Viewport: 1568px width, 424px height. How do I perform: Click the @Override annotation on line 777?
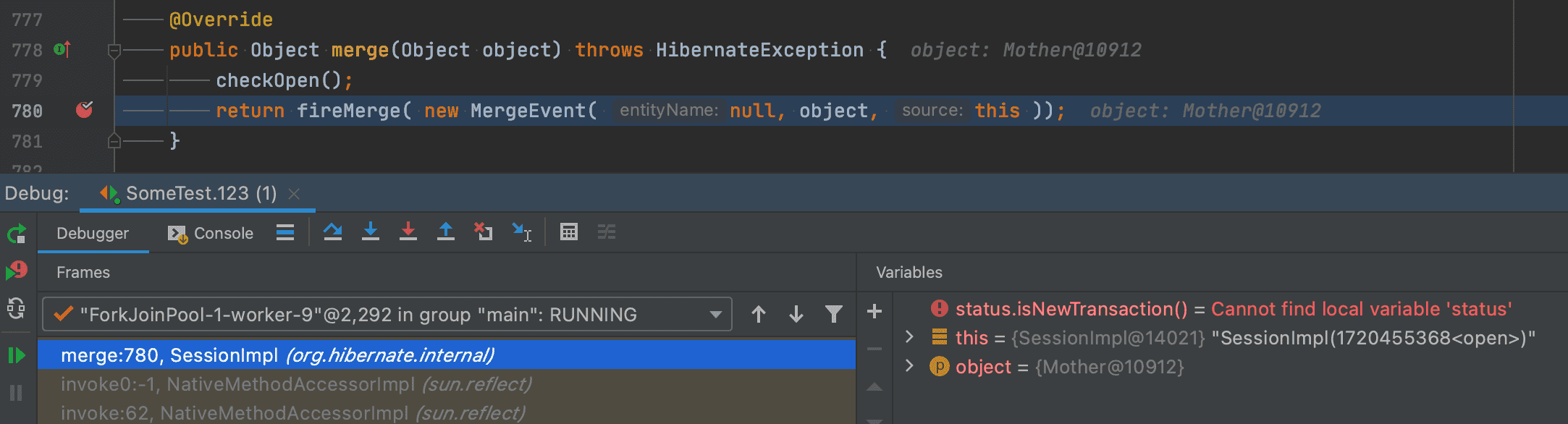[x=221, y=20]
